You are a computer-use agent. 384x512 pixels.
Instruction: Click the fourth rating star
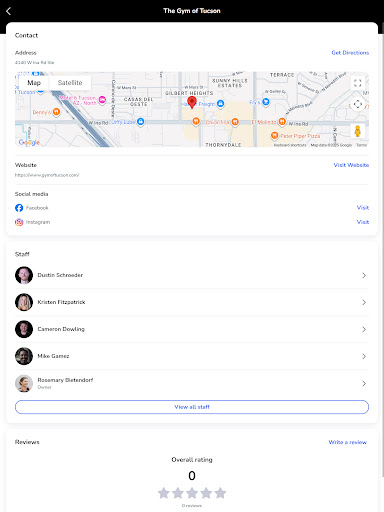click(x=206, y=493)
